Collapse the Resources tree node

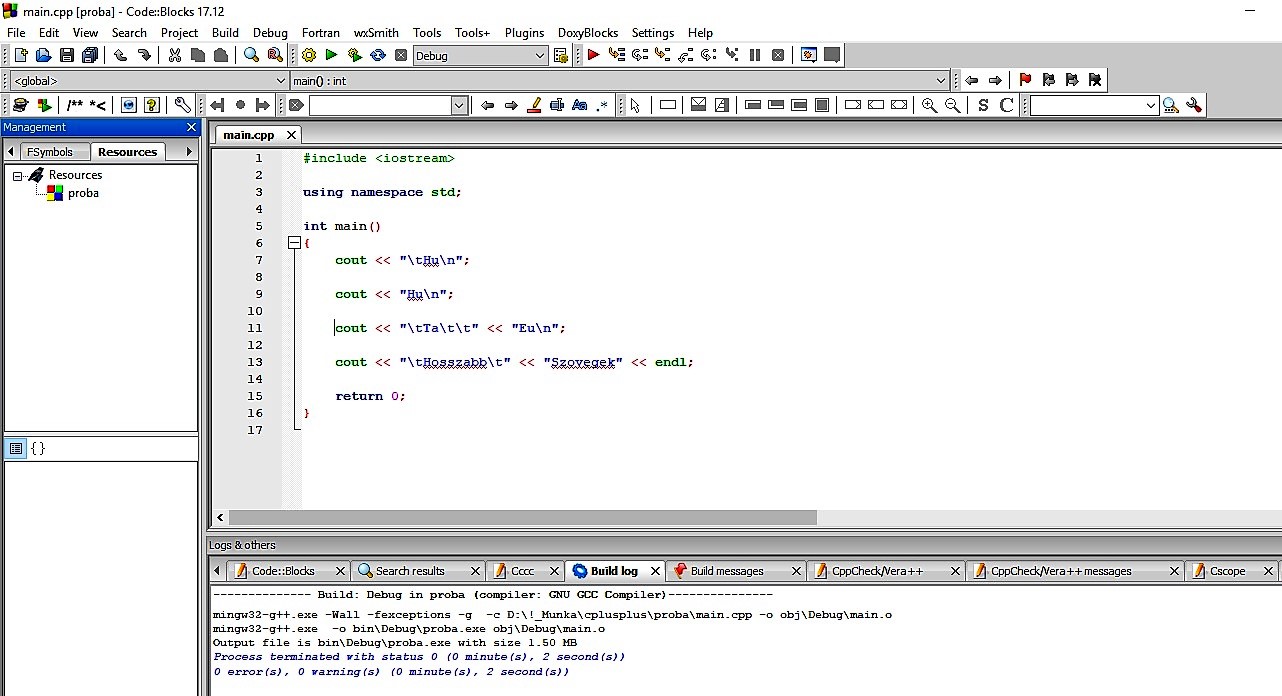click(x=17, y=176)
